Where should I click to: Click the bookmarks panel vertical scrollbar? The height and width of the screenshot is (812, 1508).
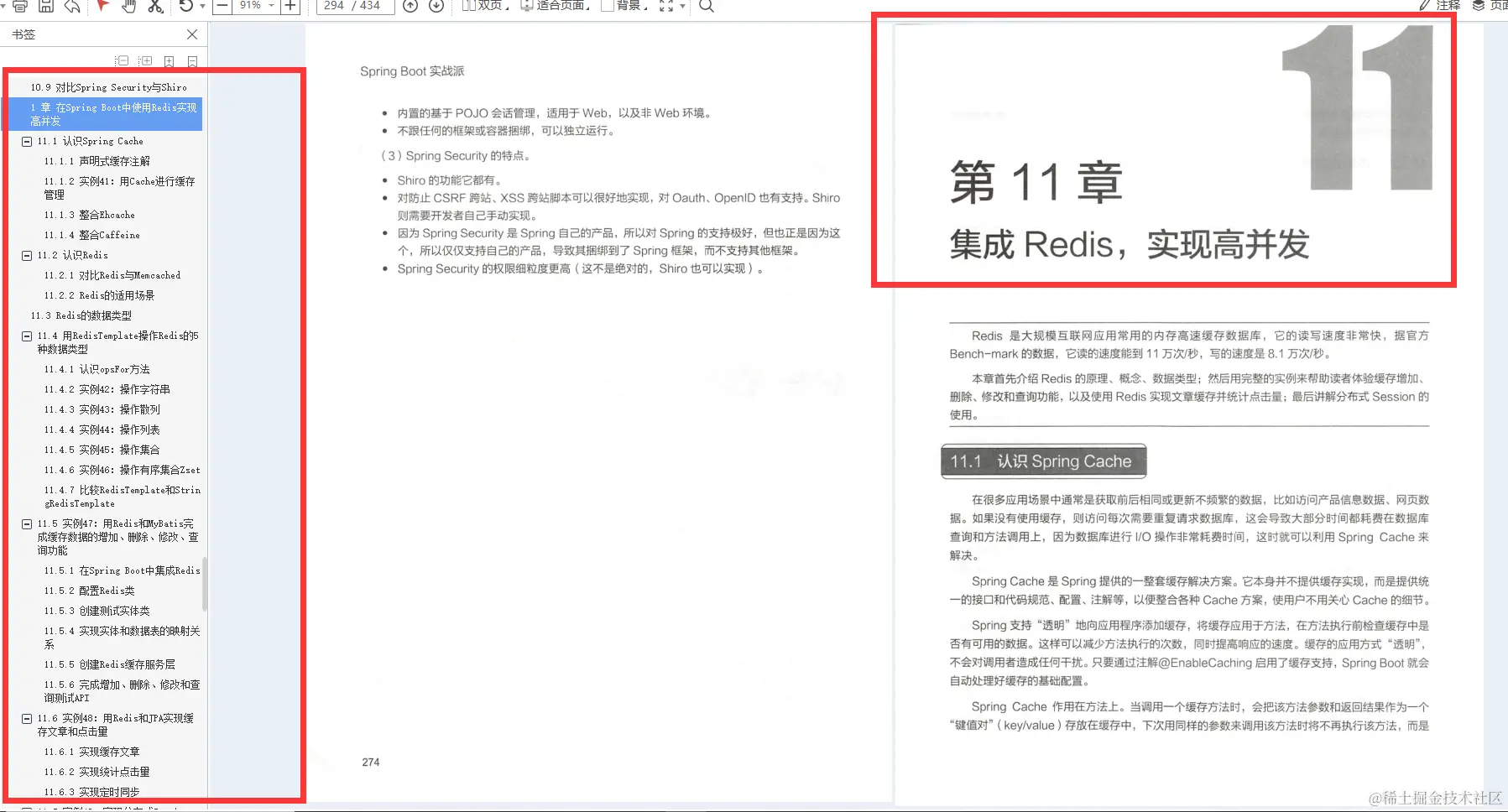pyautogui.click(x=205, y=584)
